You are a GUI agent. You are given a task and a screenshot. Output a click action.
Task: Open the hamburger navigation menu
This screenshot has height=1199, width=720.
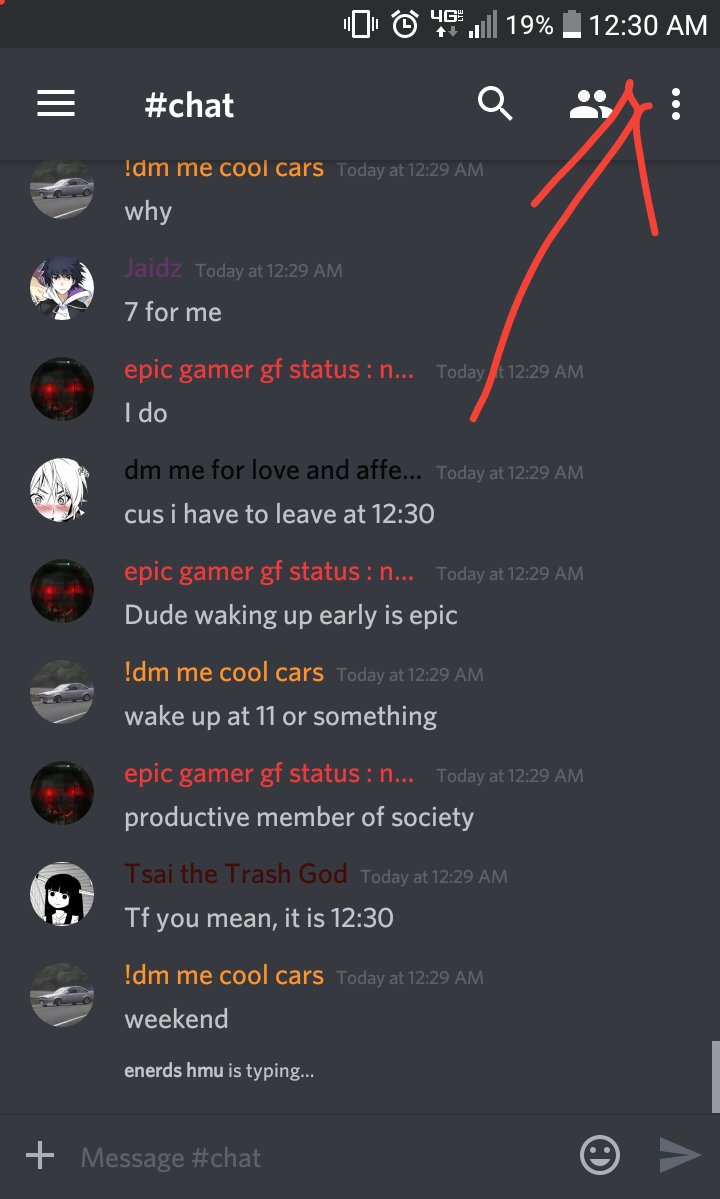56,103
